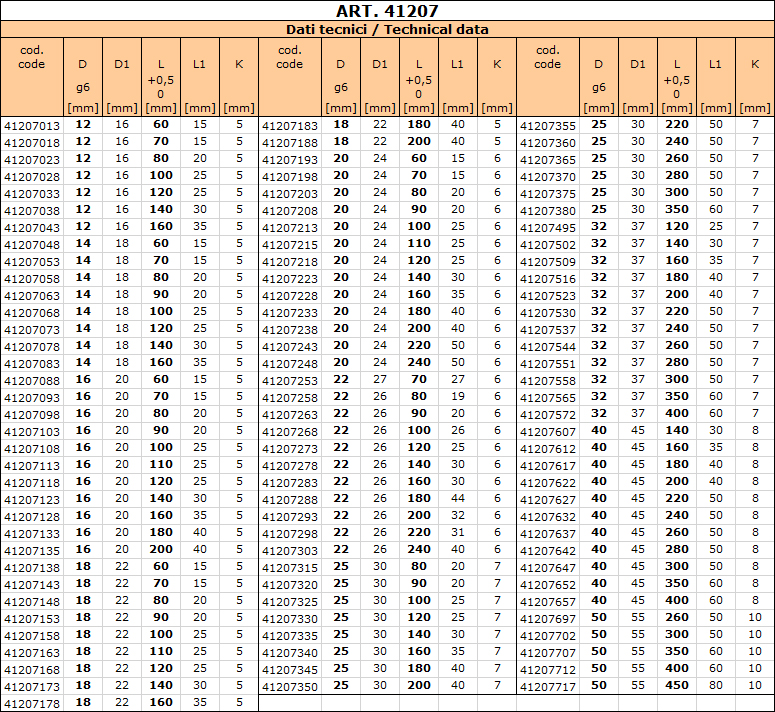775x712 pixels.
Task: Select code cell 41207712
Action: (548, 670)
